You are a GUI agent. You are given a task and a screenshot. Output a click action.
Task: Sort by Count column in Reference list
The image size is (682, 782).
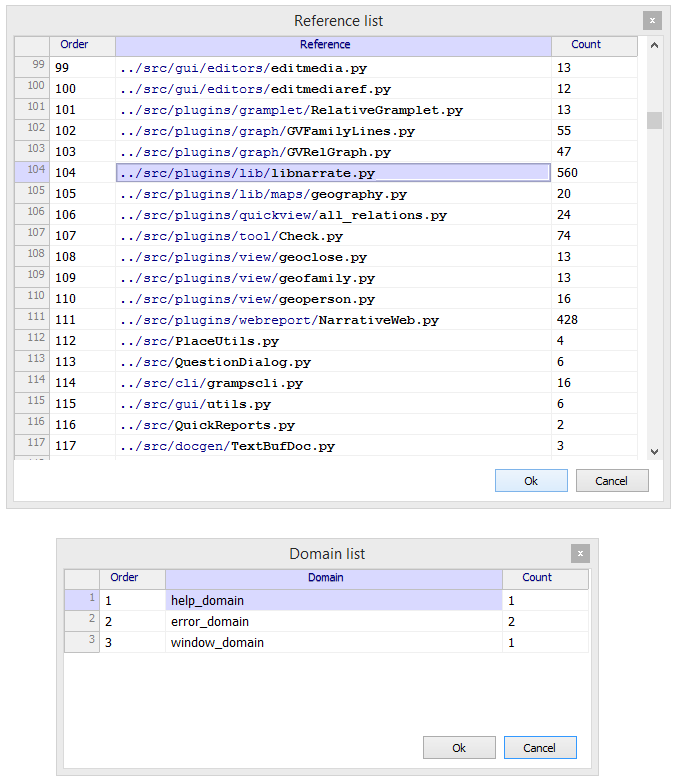(x=594, y=46)
